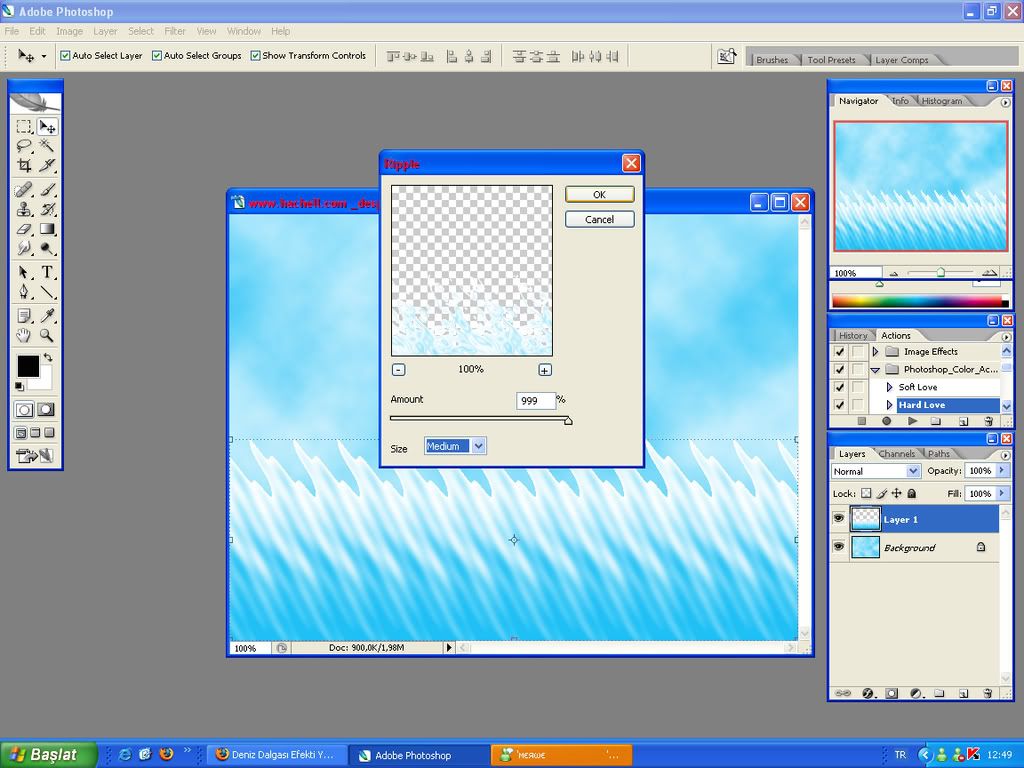The height and width of the screenshot is (768, 1024).
Task: Select the Gradient tool
Action: (47, 229)
